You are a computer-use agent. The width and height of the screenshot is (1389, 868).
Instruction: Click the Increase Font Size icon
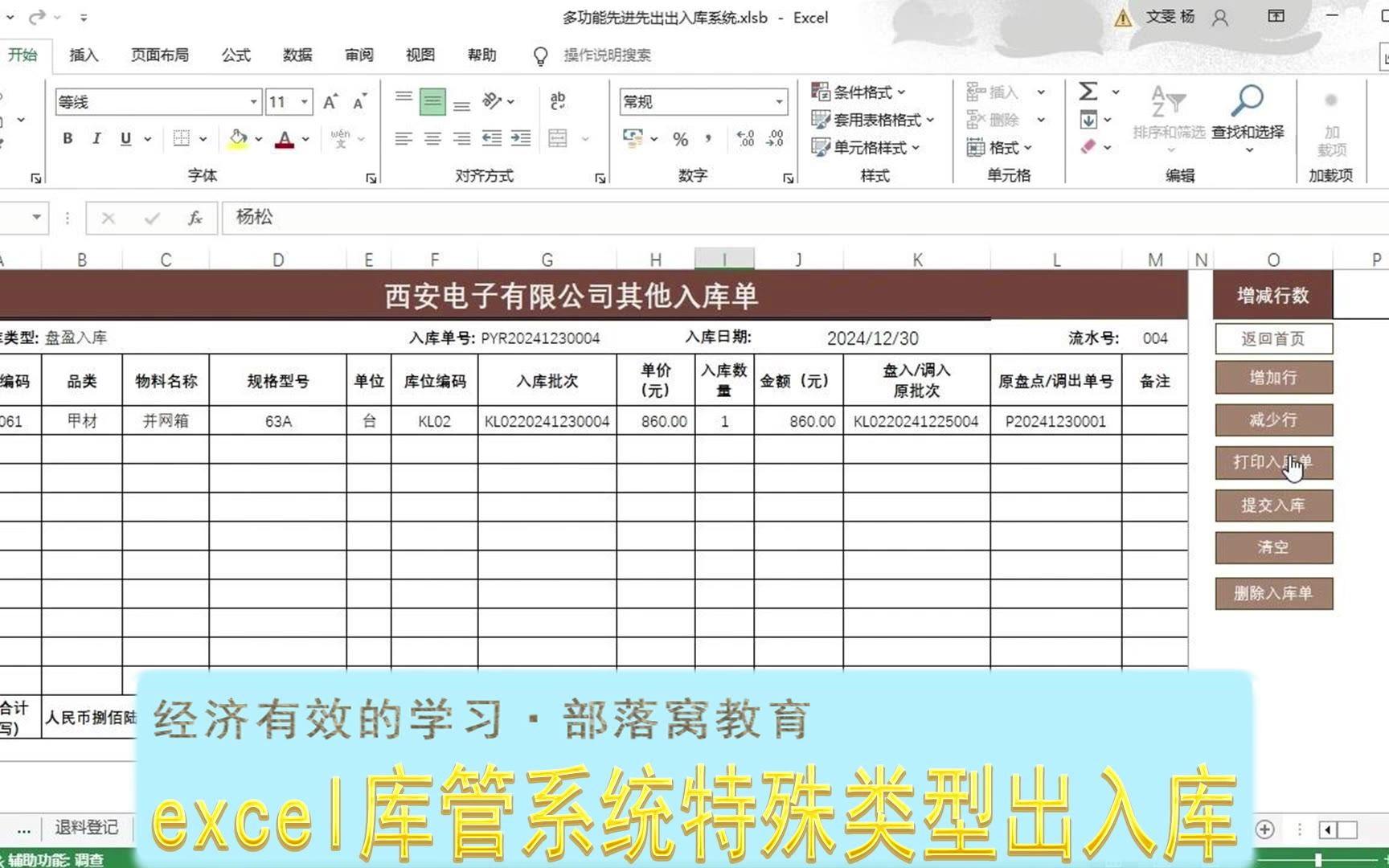(x=330, y=102)
